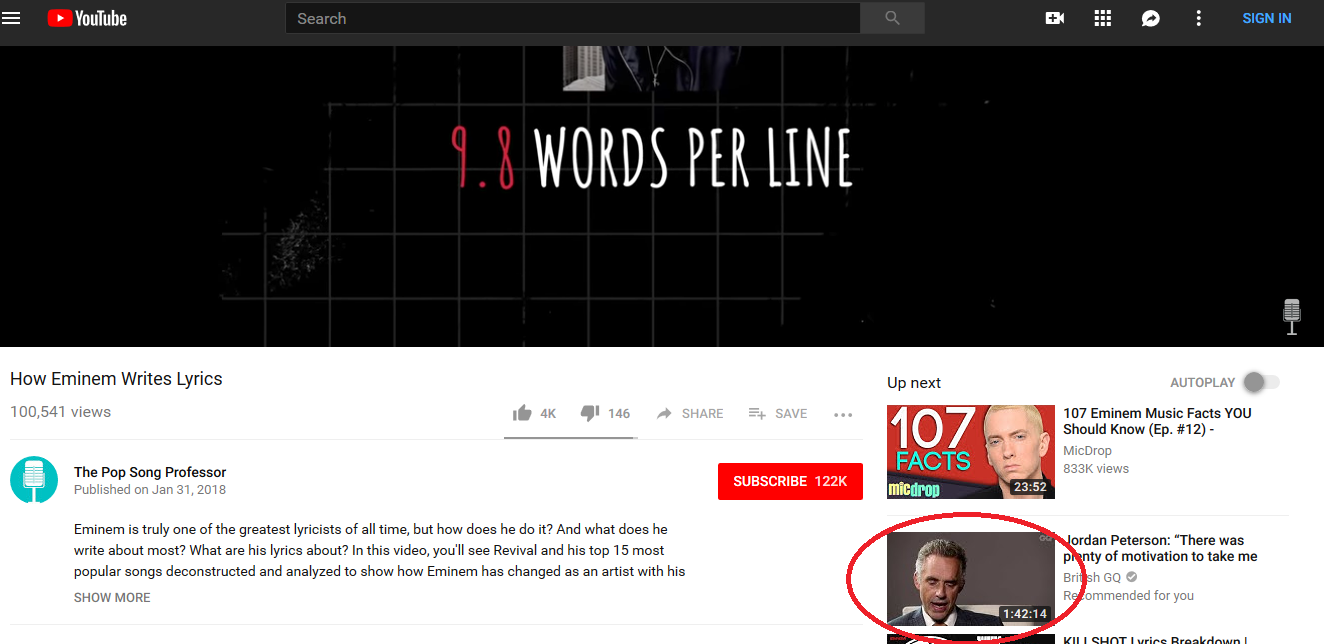This screenshot has height=644, width=1324.
Task: Open 107 Eminem Music Facts video title
Action: click(x=1157, y=421)
